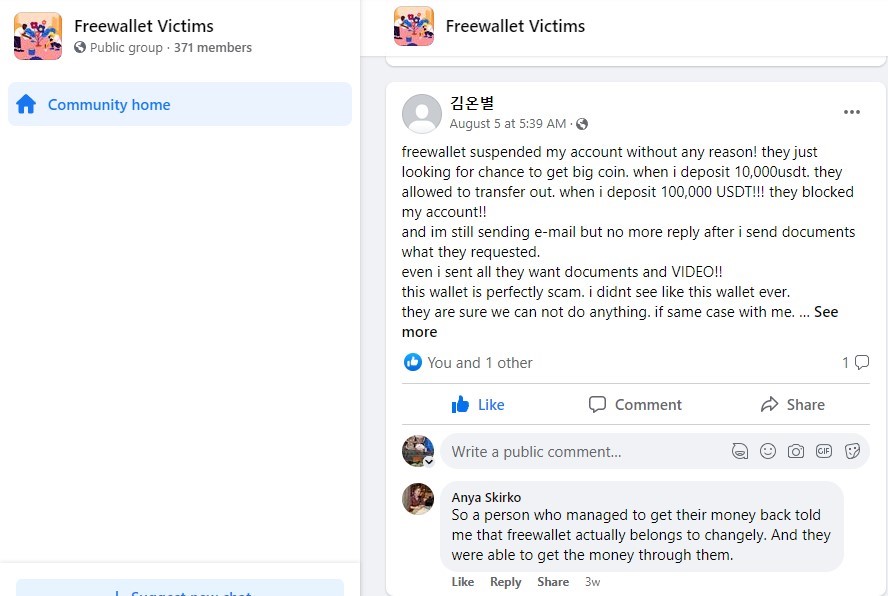Click the comment count bubble icon
Image resolution: width=888 pixels, height=596 pixels.
tap(861, 362)
